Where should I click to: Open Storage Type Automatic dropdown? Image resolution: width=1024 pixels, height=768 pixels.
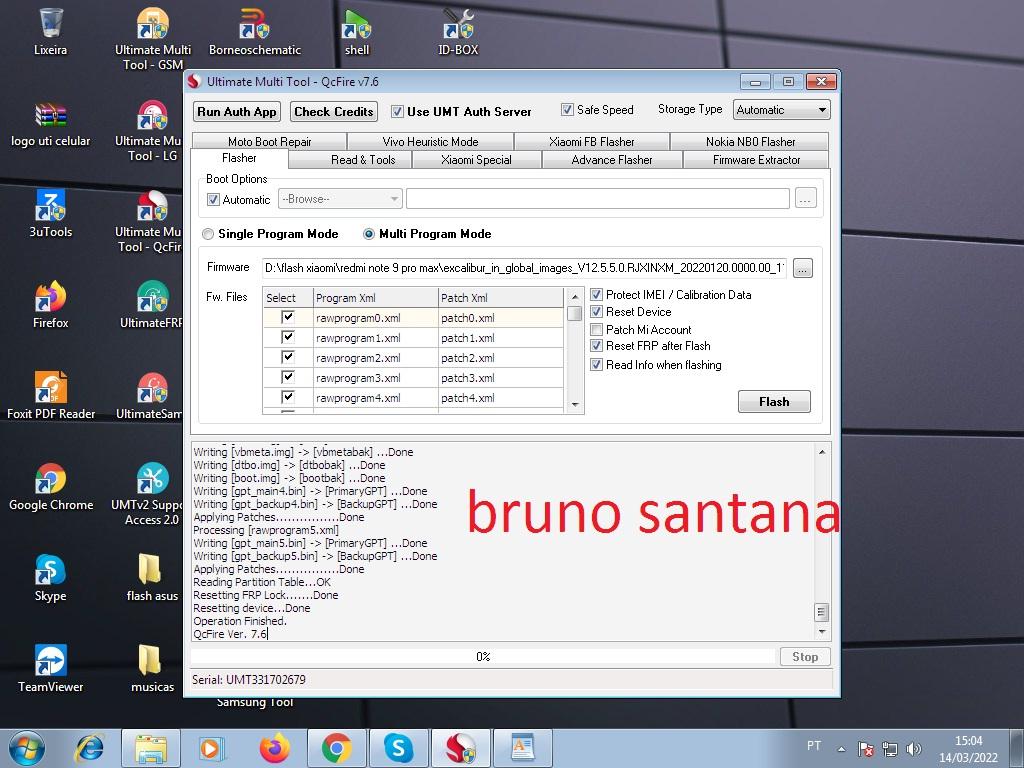[782, 110]
